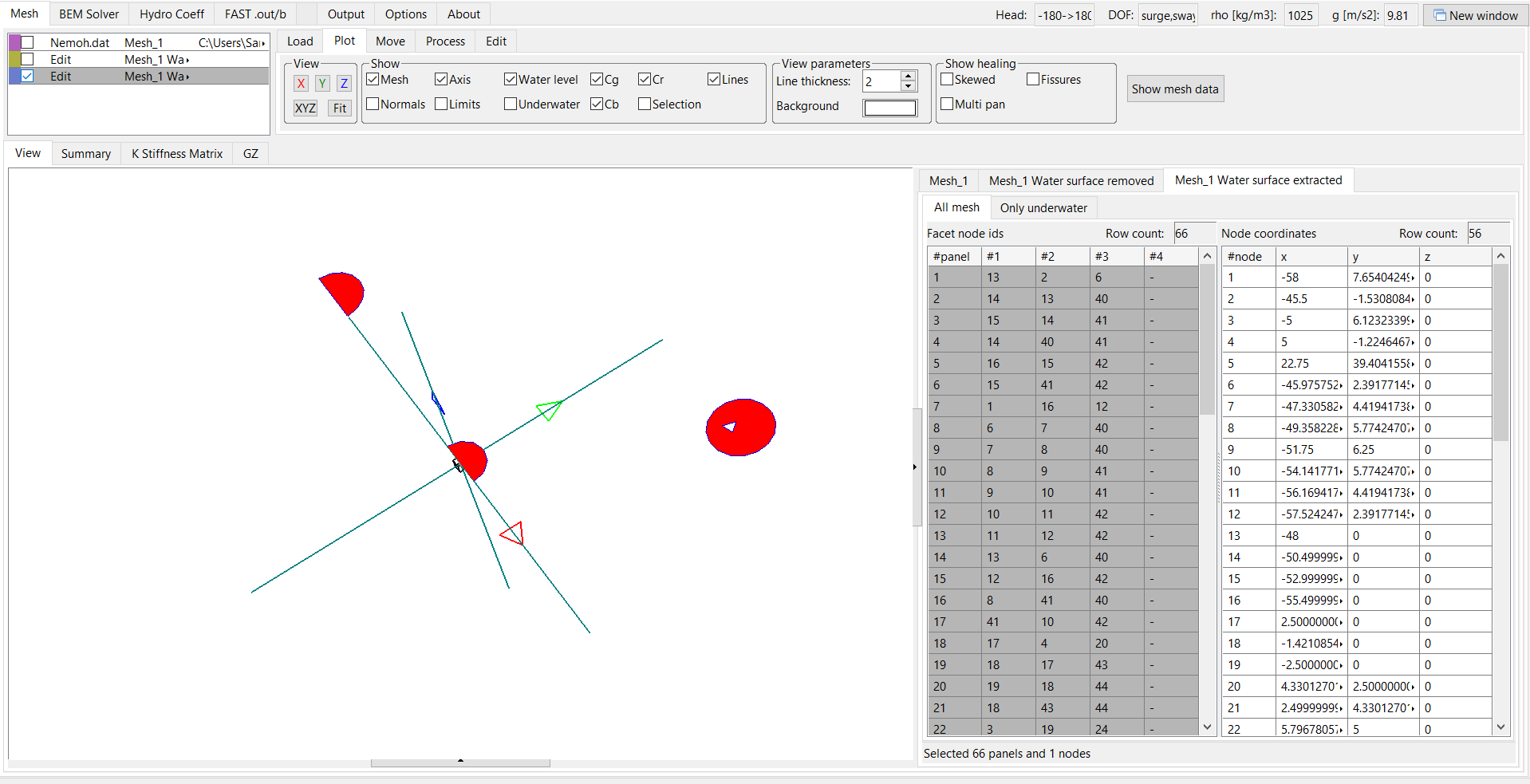Increase Line thickness with the up stepper
Viewport: 1530px width, 784px height.
(907, 76)
